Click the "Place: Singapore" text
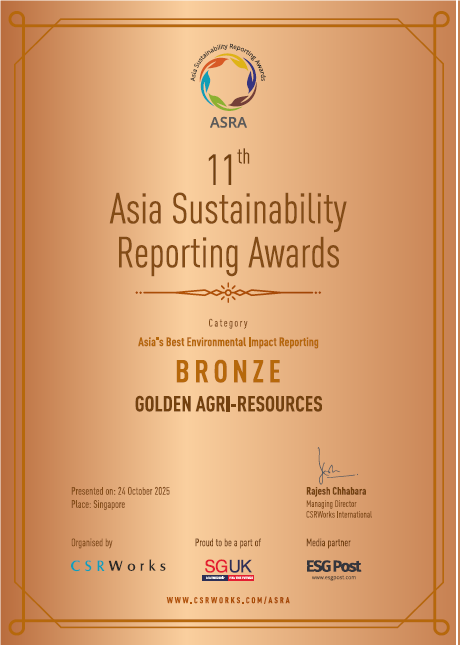Viewport: 460px width, 645px height. click(98, 504)
